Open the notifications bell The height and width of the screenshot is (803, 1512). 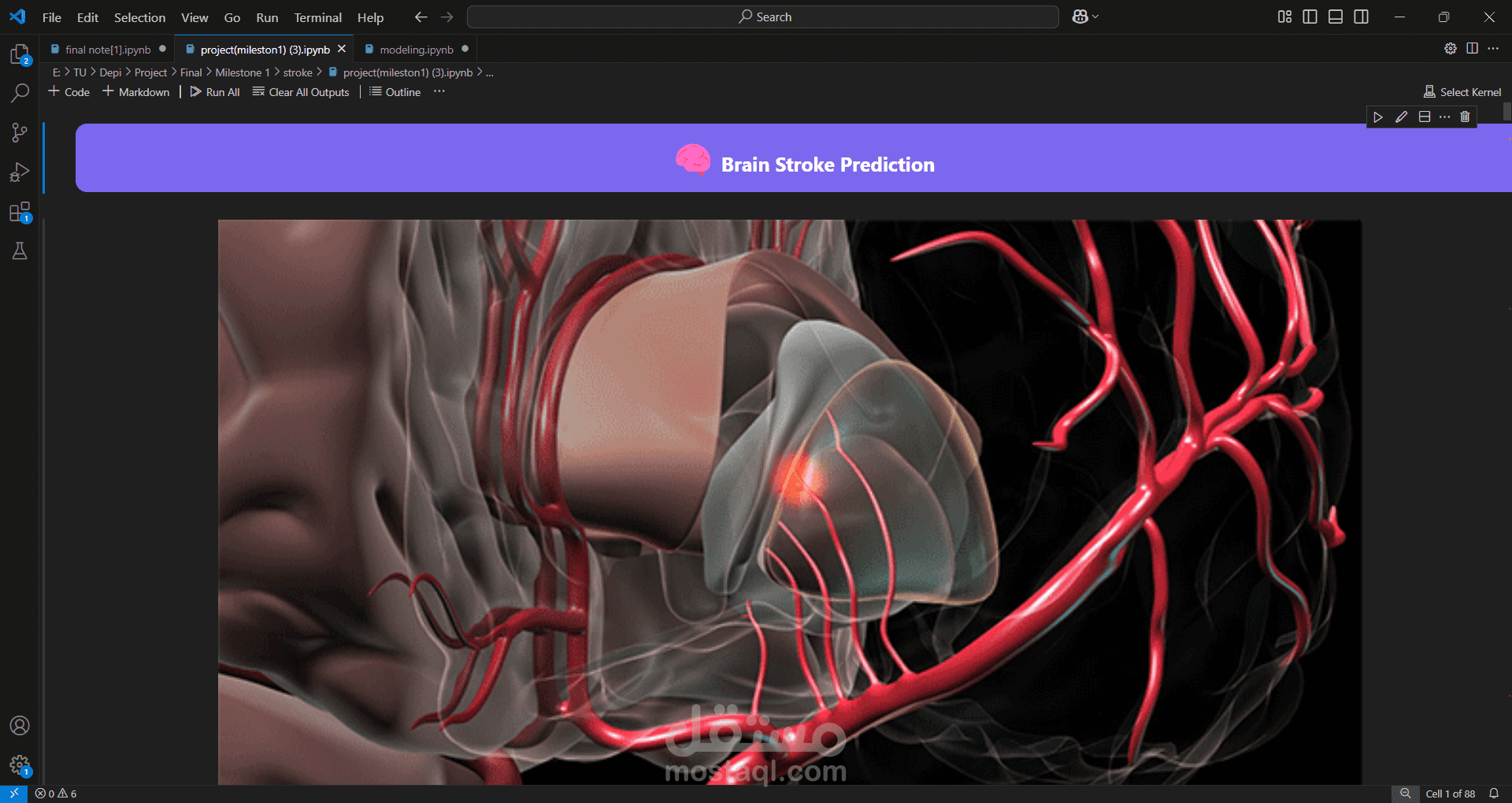(x=1494, y=794)
